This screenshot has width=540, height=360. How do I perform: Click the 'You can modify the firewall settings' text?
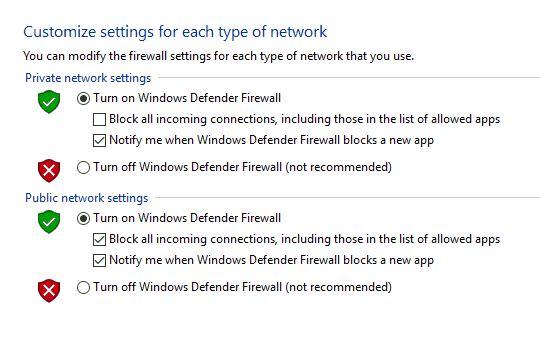pos(218,56)
